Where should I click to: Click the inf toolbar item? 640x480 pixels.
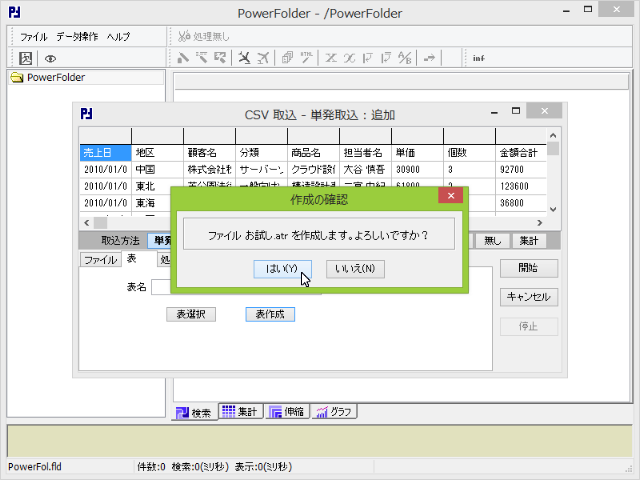[x=478, y=58]
